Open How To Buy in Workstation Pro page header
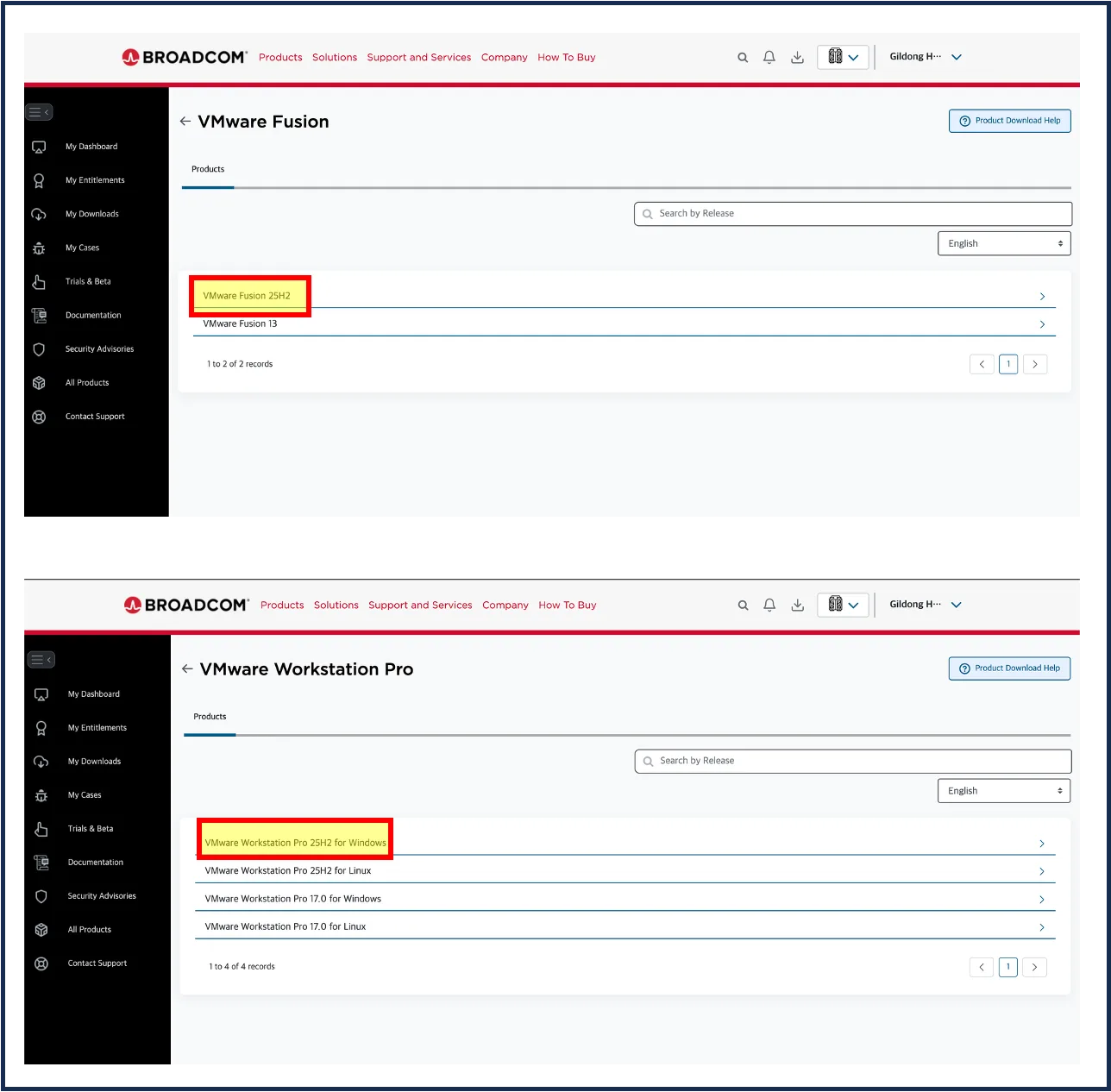 click(x=568, y=606)
